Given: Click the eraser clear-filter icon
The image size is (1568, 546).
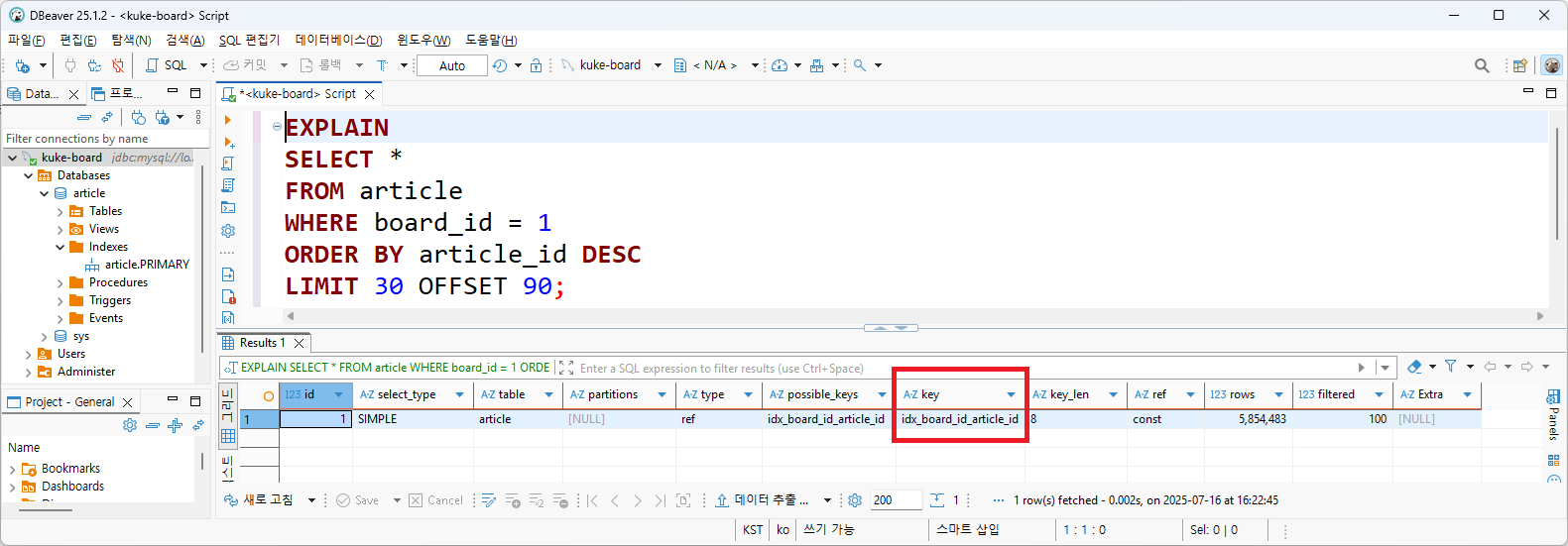Looking at the screenshot, I should [1414, 367].
